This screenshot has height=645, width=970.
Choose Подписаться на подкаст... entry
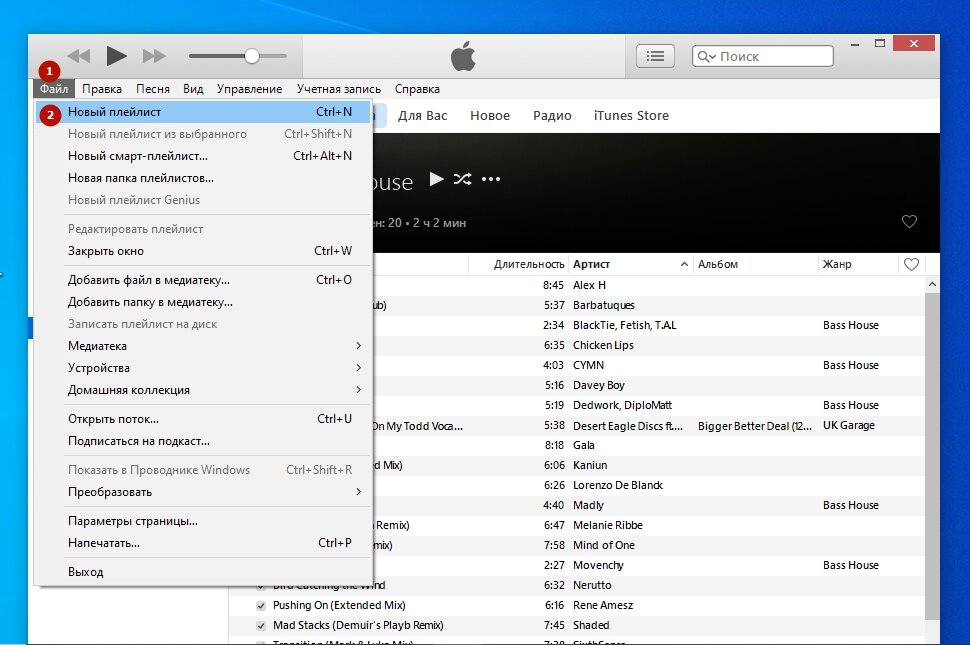204,442
